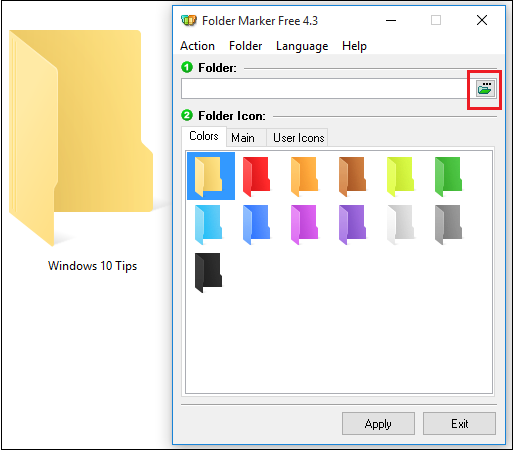Choose the lime yellow-green folder icon
The width and height of the screenshot is (513, 450).
(x=400, y=176)
